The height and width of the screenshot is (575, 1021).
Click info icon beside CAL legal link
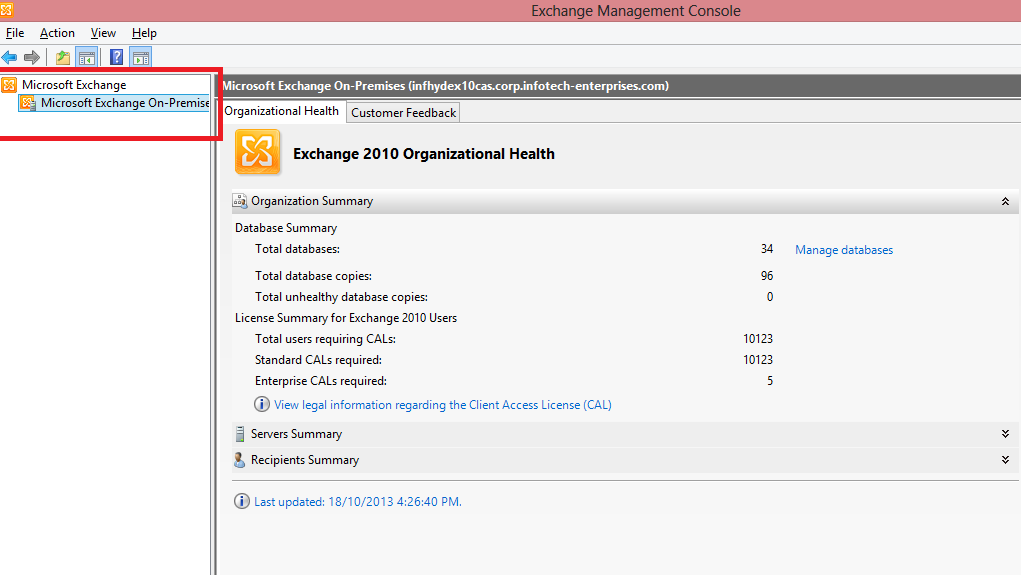point(262,404)
